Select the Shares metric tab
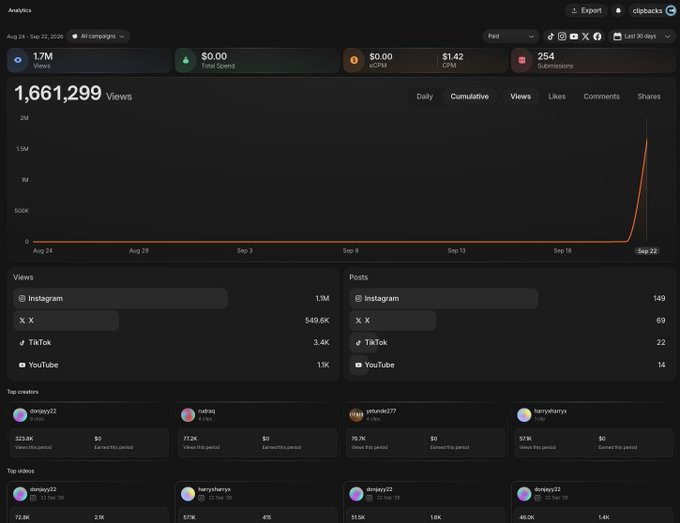The height and width of the screenshot is (523, 680). click(x=649, y=96)
